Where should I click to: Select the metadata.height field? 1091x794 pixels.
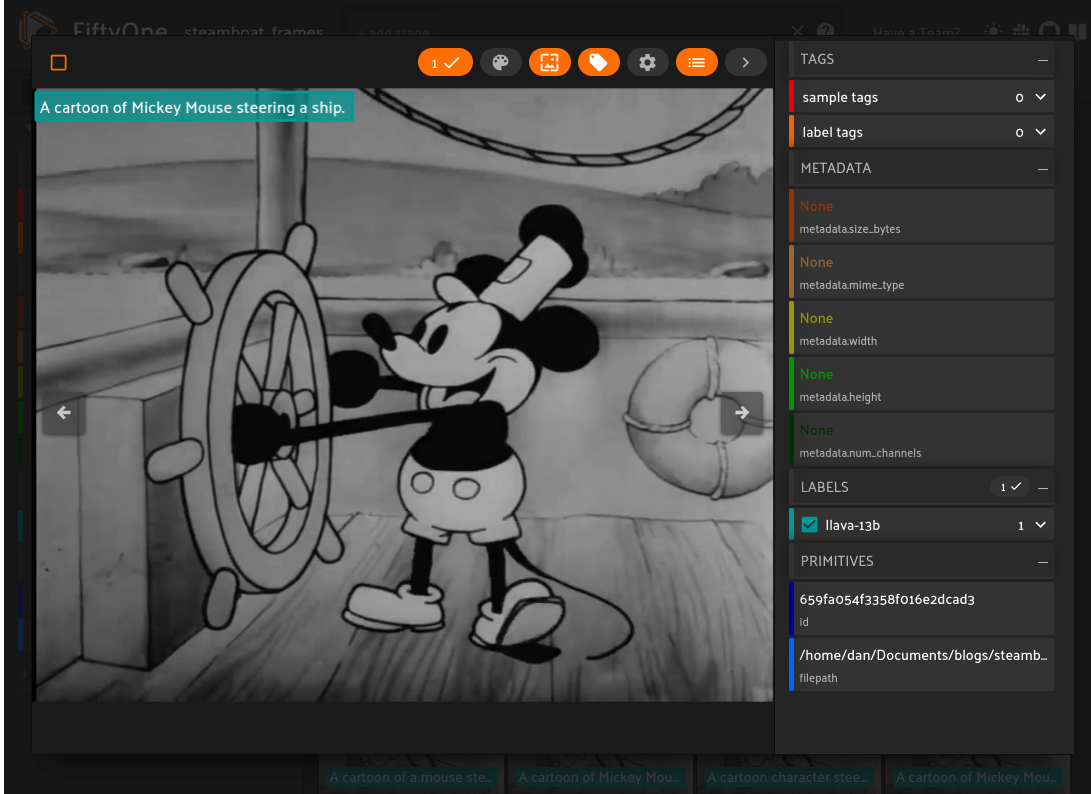point(921,384)
